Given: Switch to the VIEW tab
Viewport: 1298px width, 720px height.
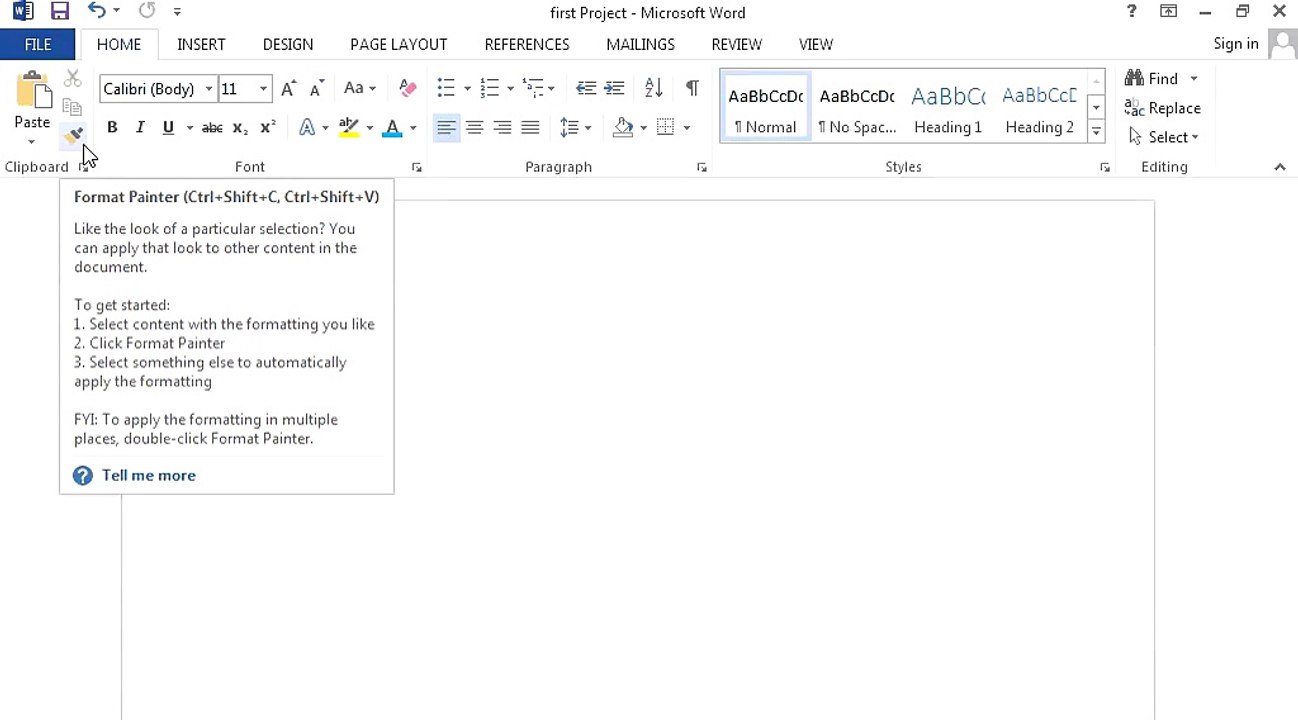Looking at the screenshot, I should coord(816,44).
